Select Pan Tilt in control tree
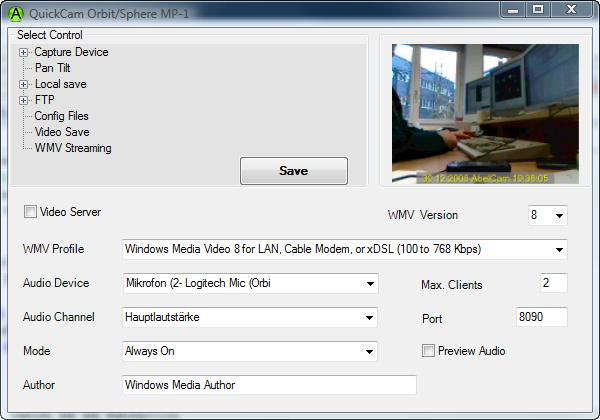 [52, 68]
